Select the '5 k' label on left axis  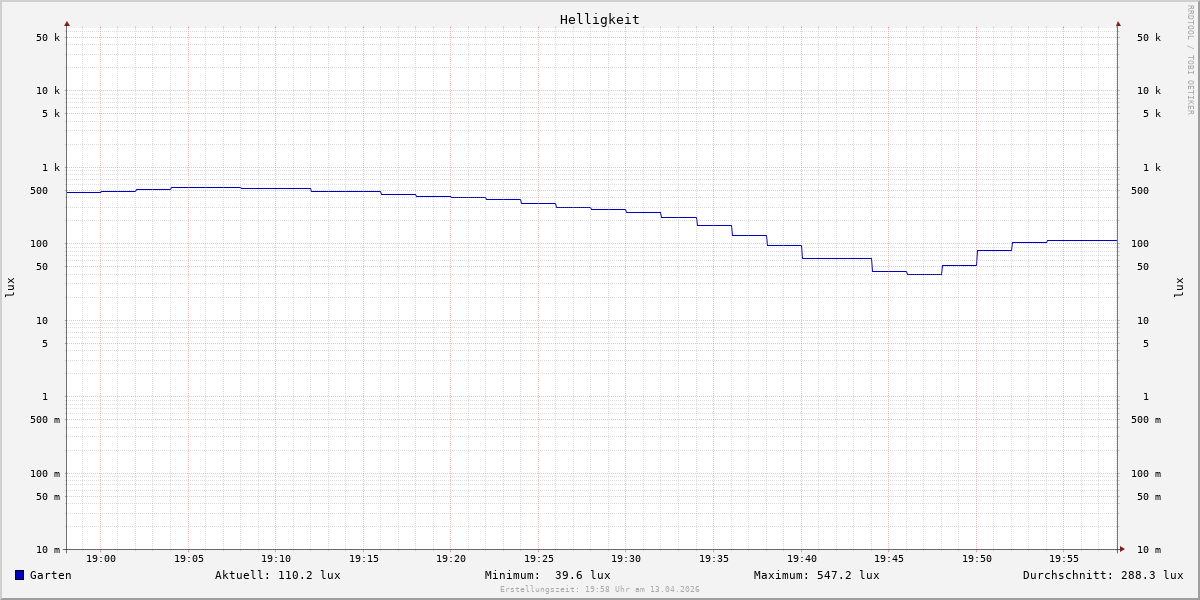click(51, 114)
